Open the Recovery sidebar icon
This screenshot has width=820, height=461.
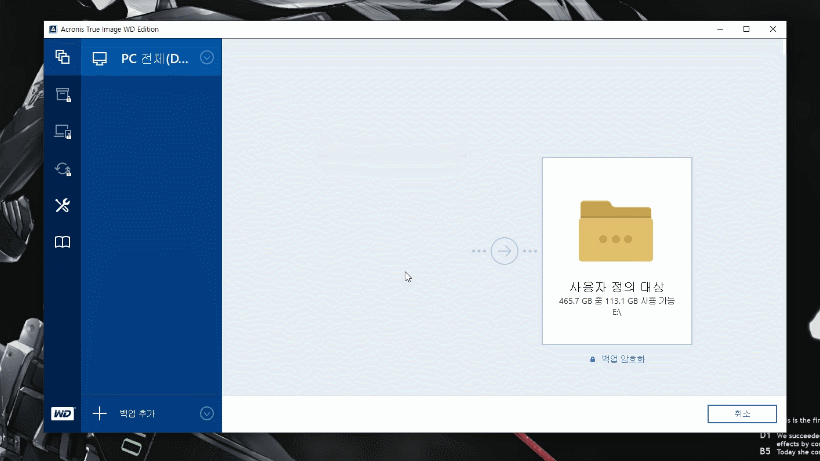(x=63, y=169)
